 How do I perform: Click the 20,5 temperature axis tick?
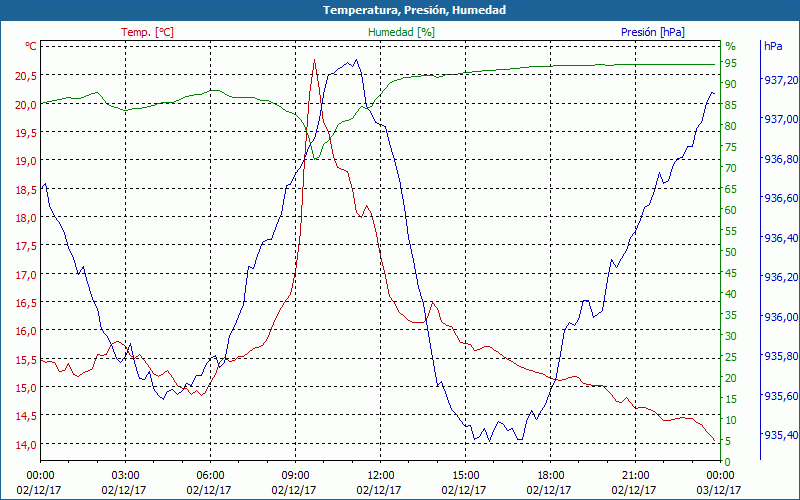click(26, 77)
